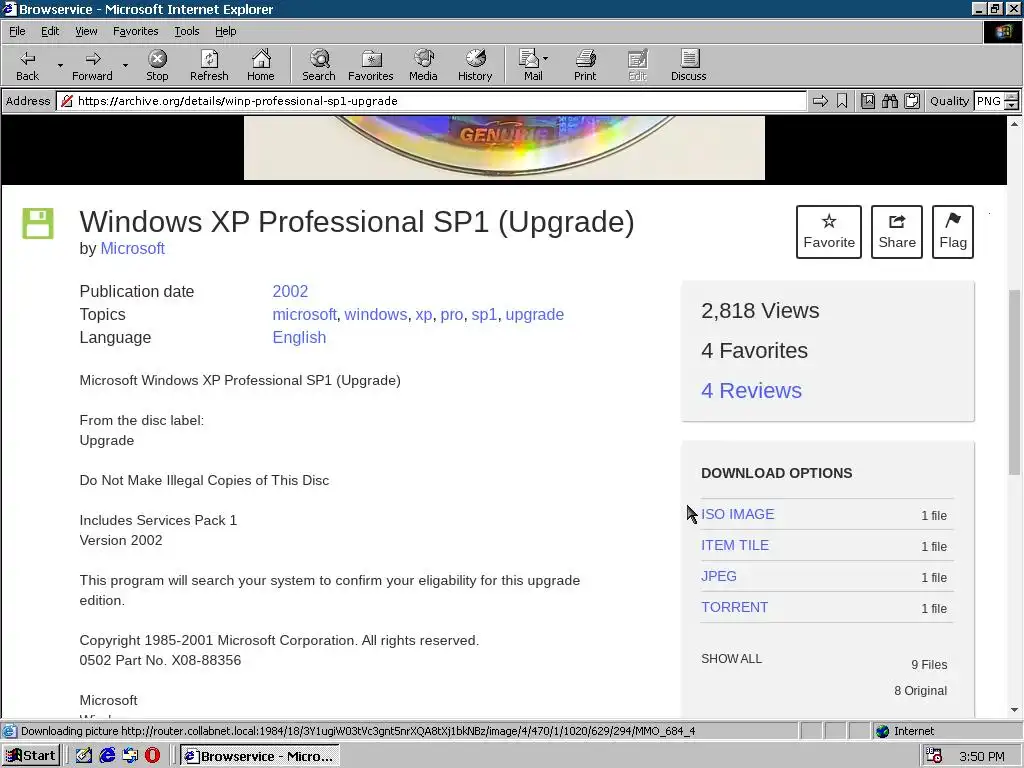Open the Tools menu

point(186,31)
